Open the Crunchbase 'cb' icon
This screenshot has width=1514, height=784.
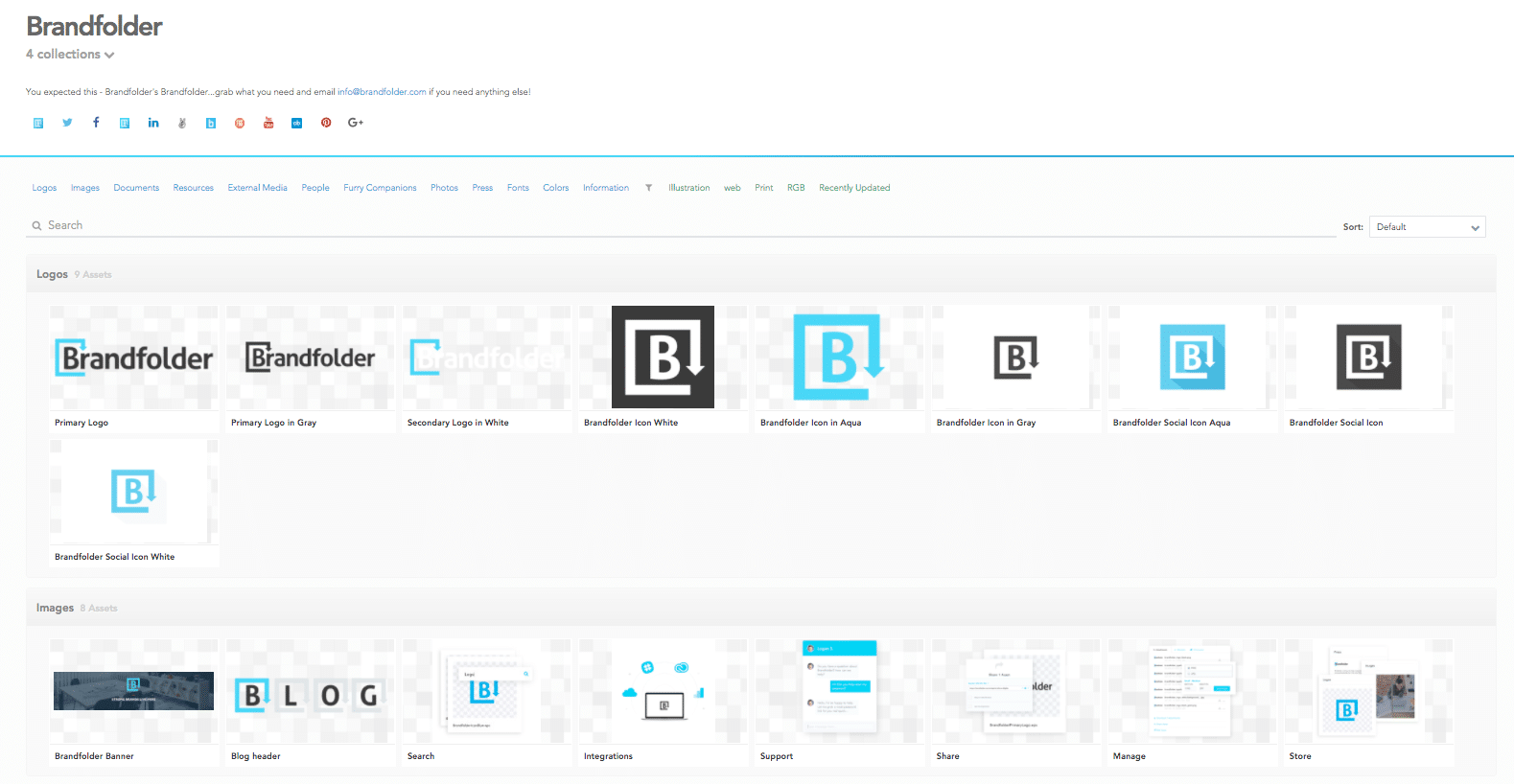[x=297, y=123]
